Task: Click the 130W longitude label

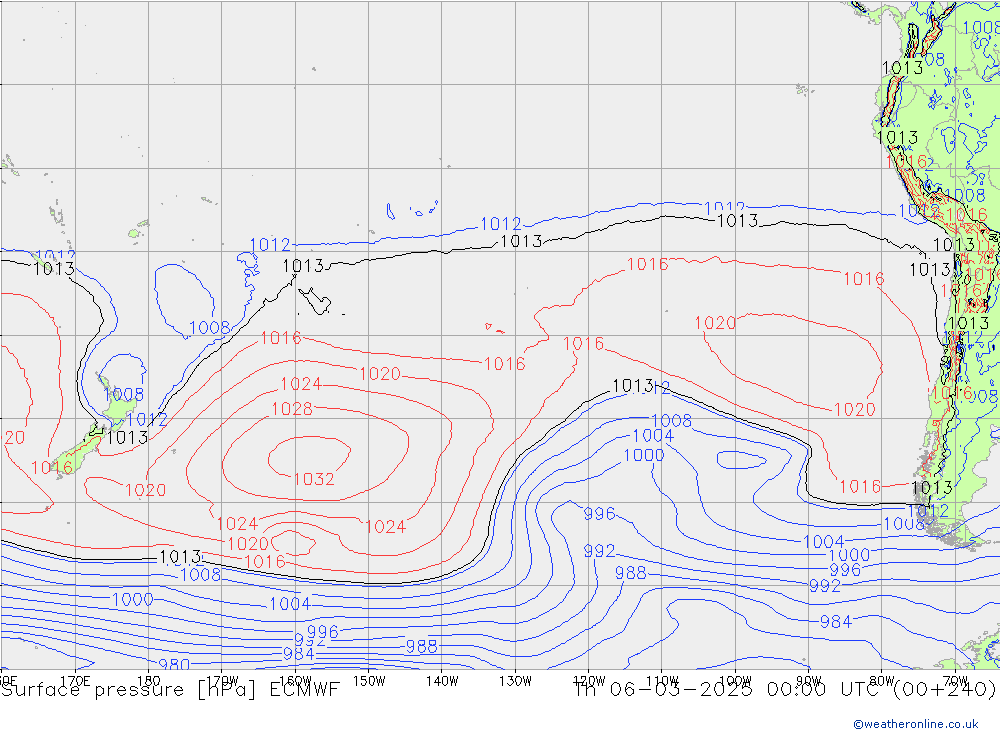Action: (515, 681)
